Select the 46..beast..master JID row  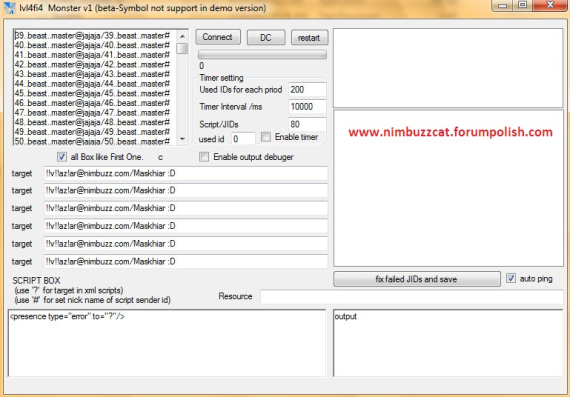click(92, 103)
